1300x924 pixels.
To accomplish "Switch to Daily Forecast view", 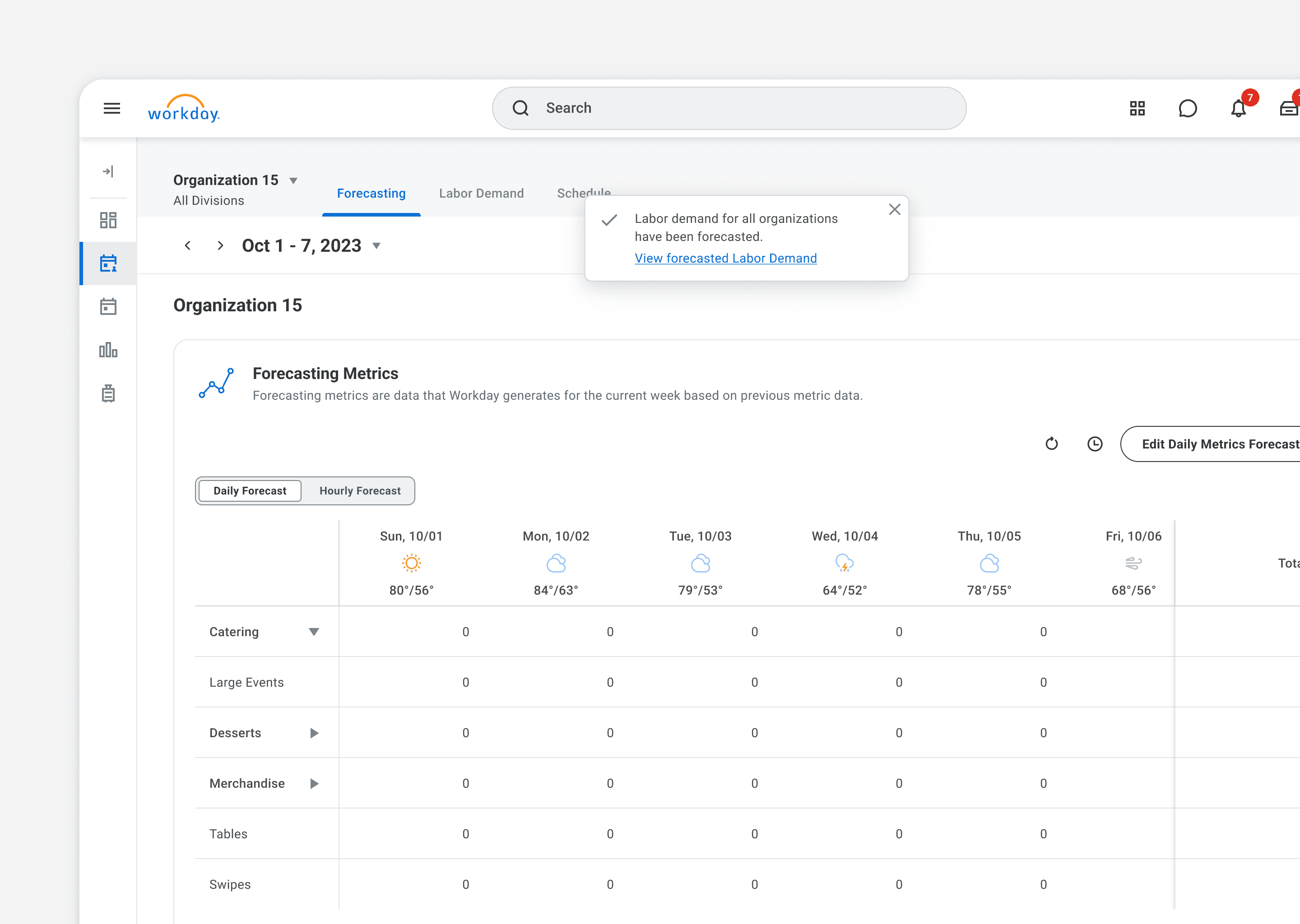I will click(249, 490).
